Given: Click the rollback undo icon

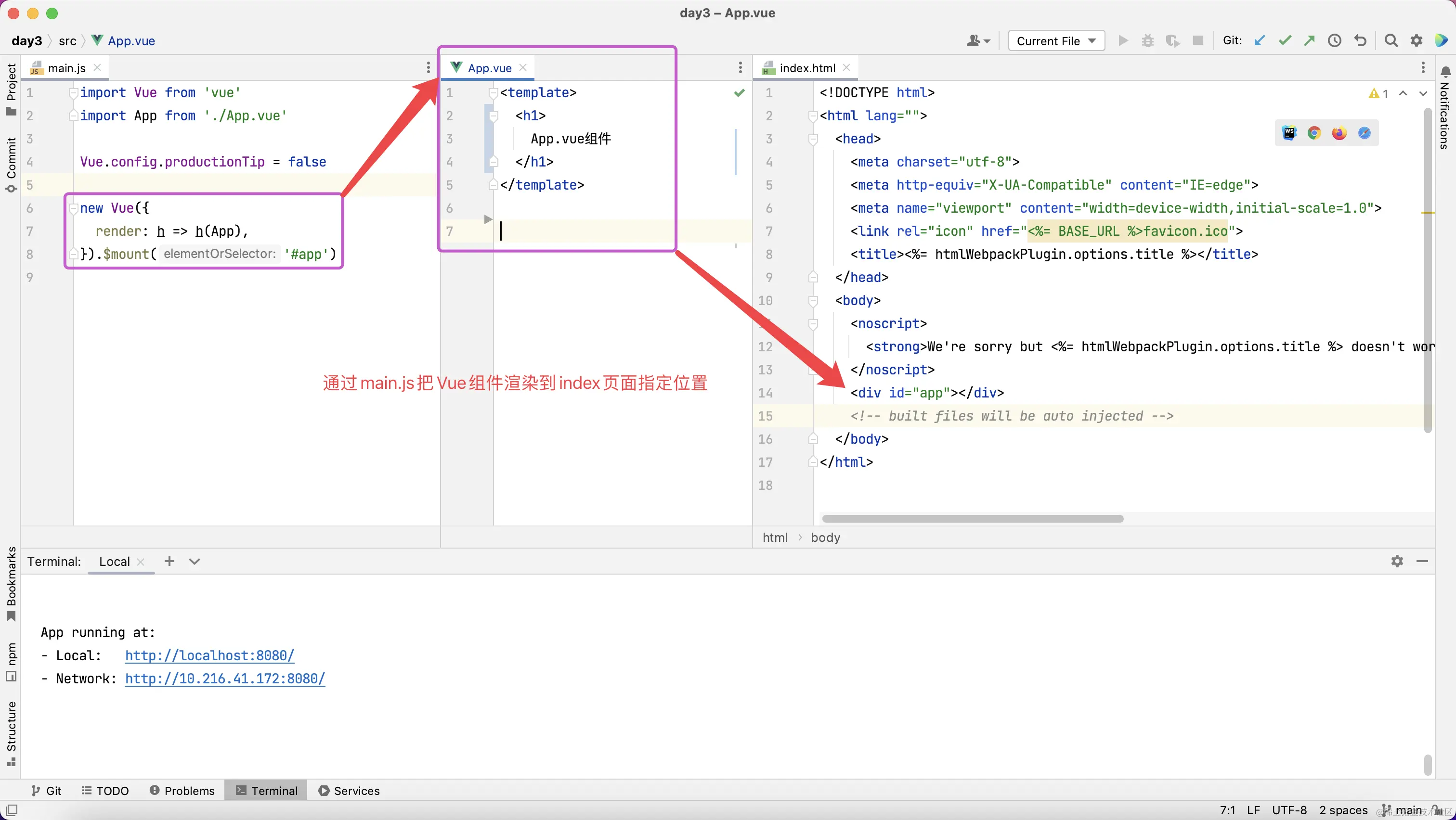Looking at the screenshot, I should [1361, 40].
